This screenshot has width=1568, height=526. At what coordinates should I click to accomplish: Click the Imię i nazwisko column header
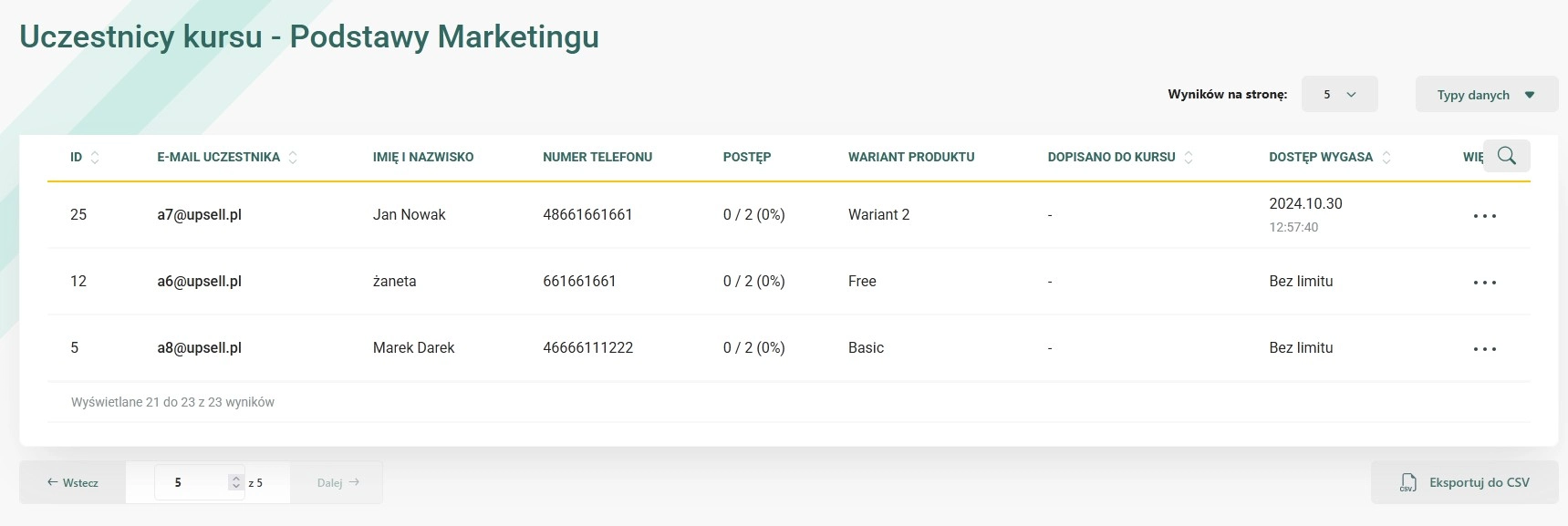[423, 157]
